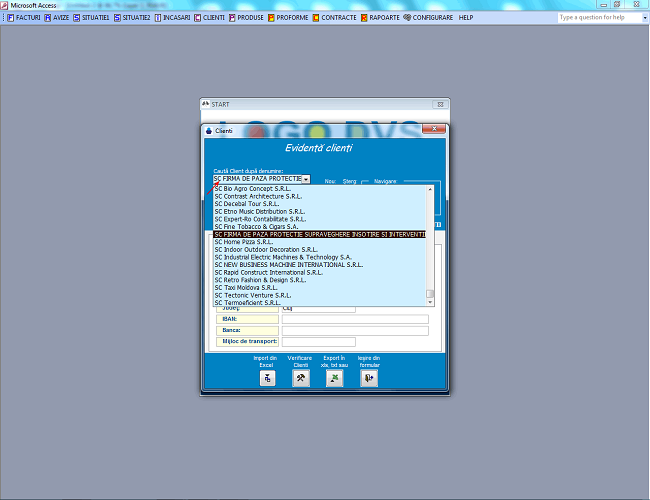Image resolution: width=650 pixels, height=500 pixels.
Task: Select SC Indoor Outdoor Decoration S.R.L.
Action: click(320, 250)
